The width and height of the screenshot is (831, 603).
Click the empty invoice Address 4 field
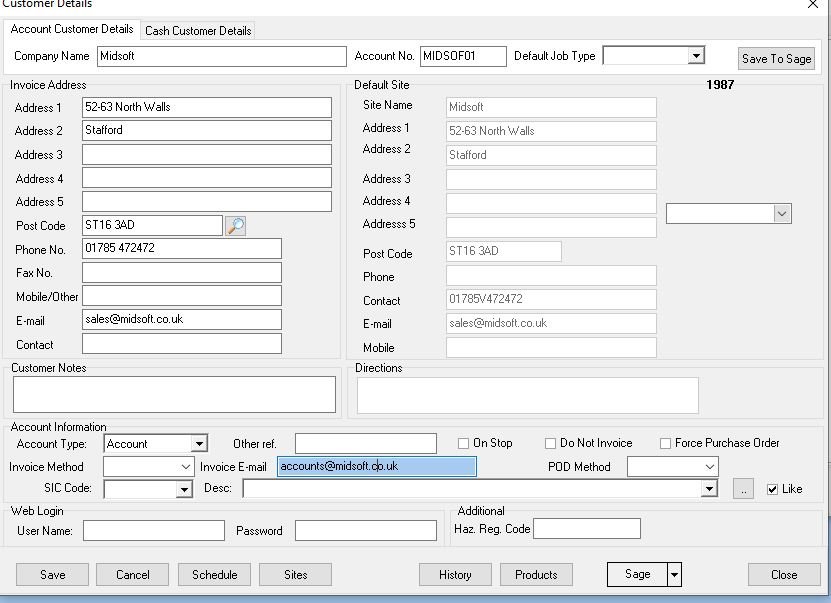207,178
